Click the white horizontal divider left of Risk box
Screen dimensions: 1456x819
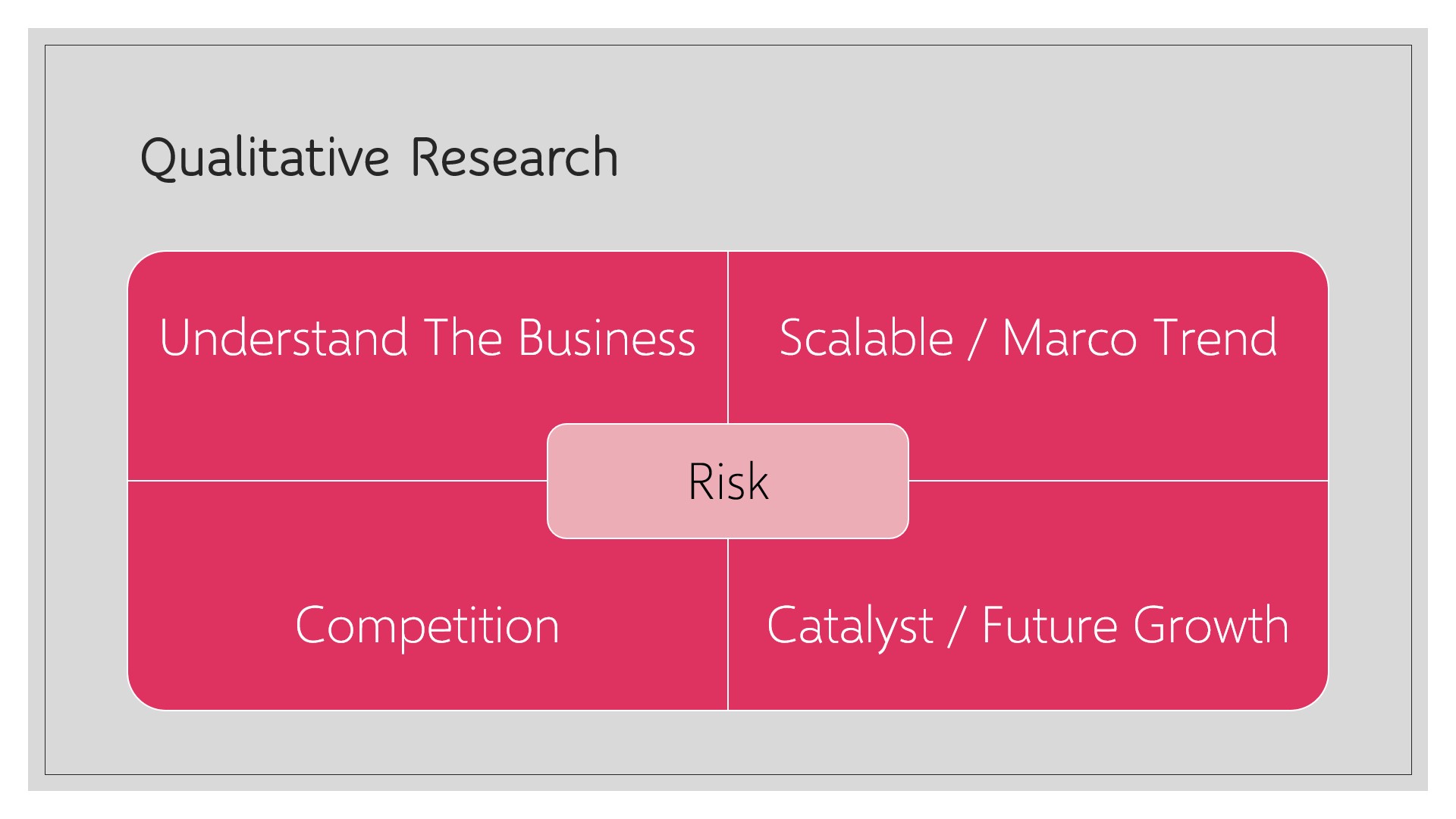(337, 481)
